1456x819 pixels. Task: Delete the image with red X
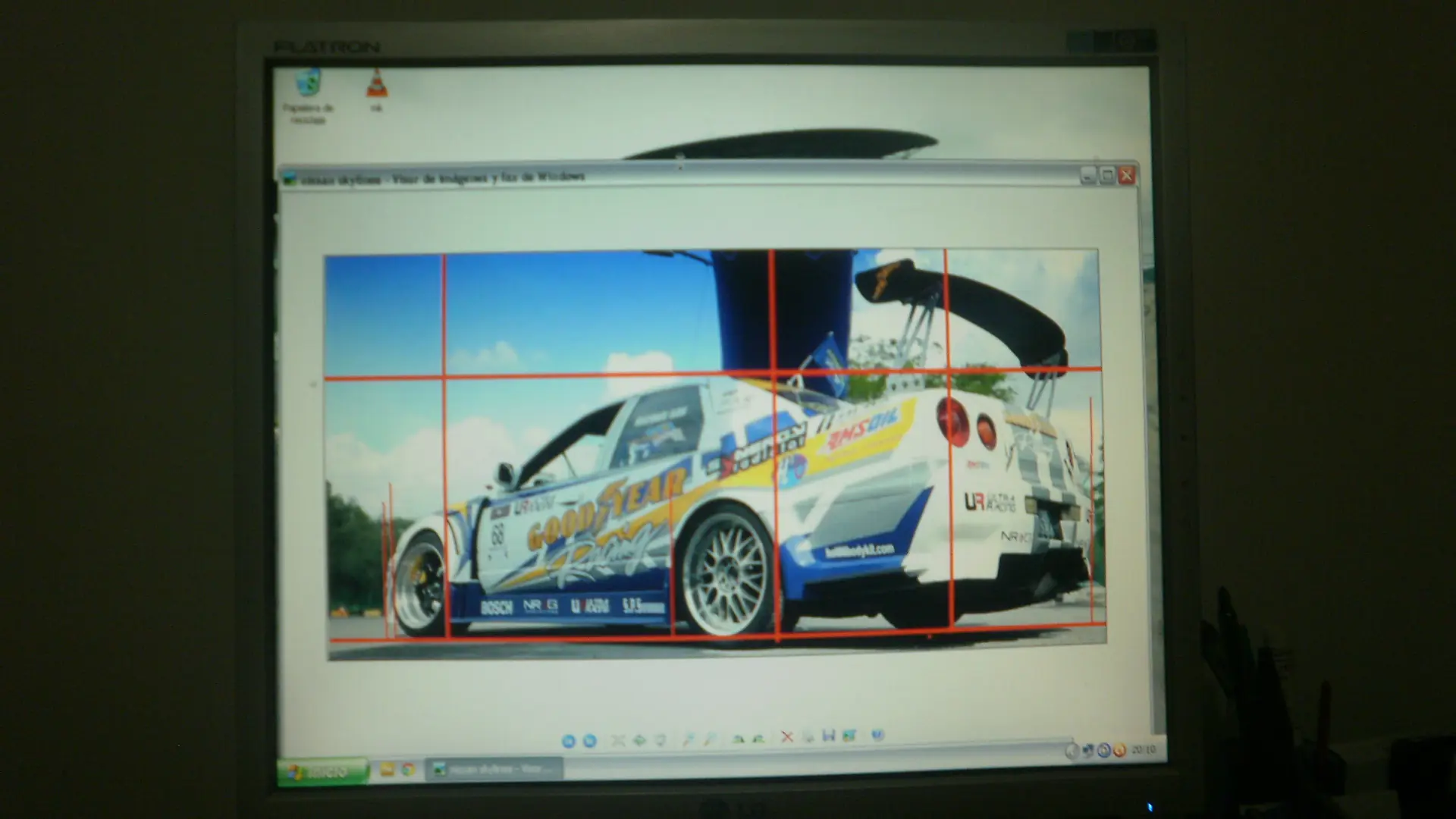[x=787, y=737]
